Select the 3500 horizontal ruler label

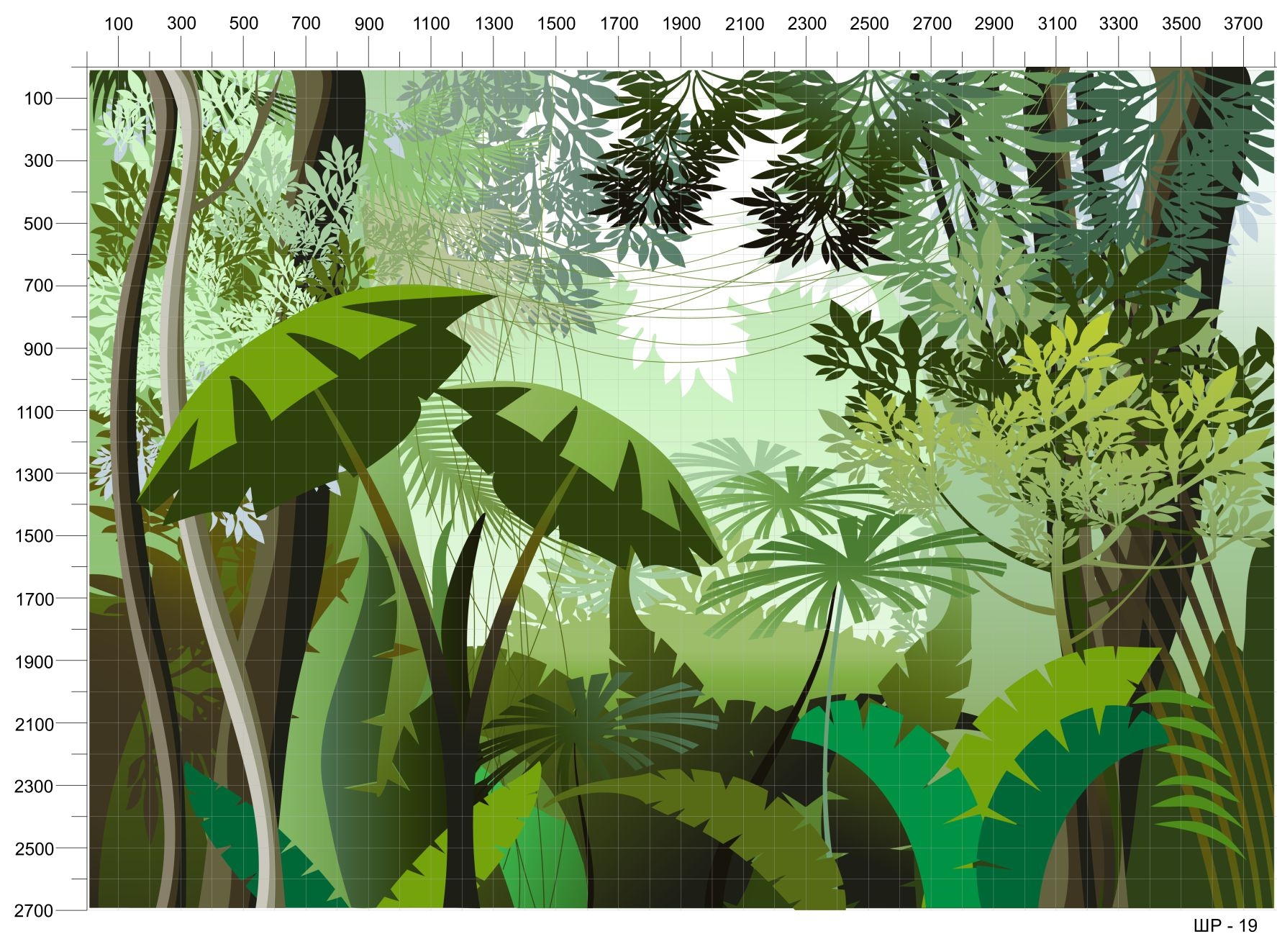(x=1181, y=24)
